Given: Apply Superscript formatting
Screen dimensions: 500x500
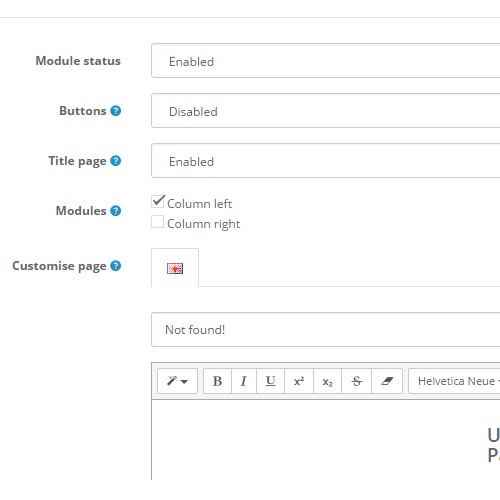Looking at the screenshot, I should (299, 381).
